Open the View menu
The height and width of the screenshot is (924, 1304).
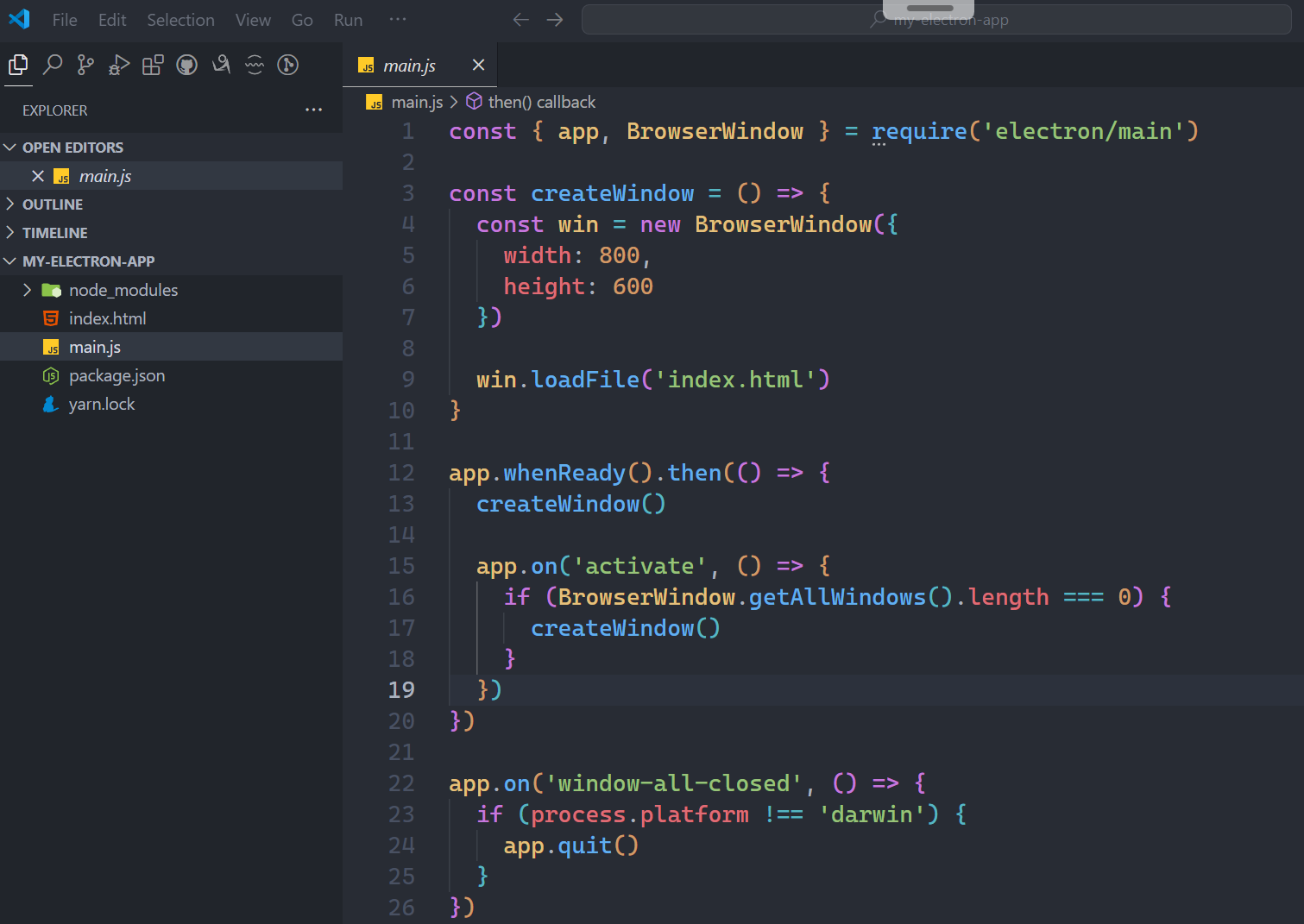click(x=253, y=19)
